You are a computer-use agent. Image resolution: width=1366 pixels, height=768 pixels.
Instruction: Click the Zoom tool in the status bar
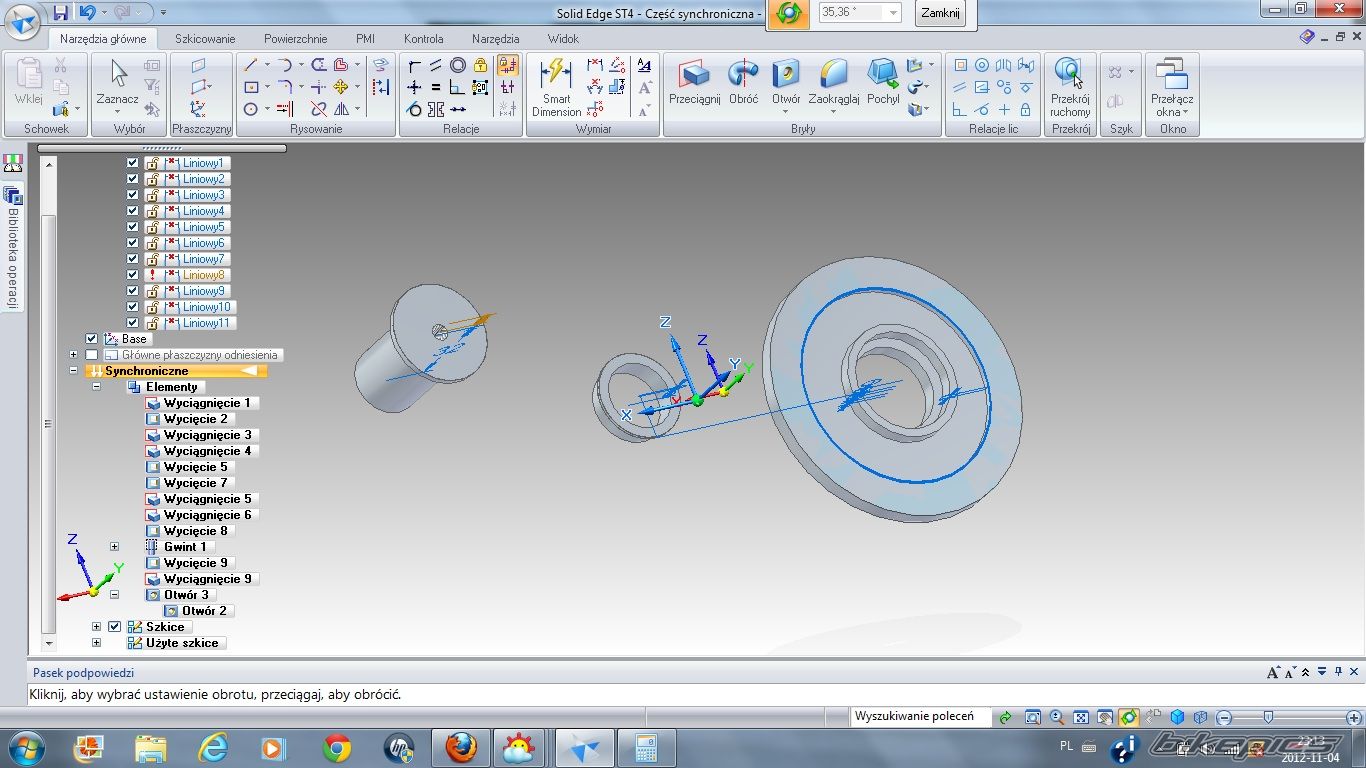click(x=1057, y=717)
